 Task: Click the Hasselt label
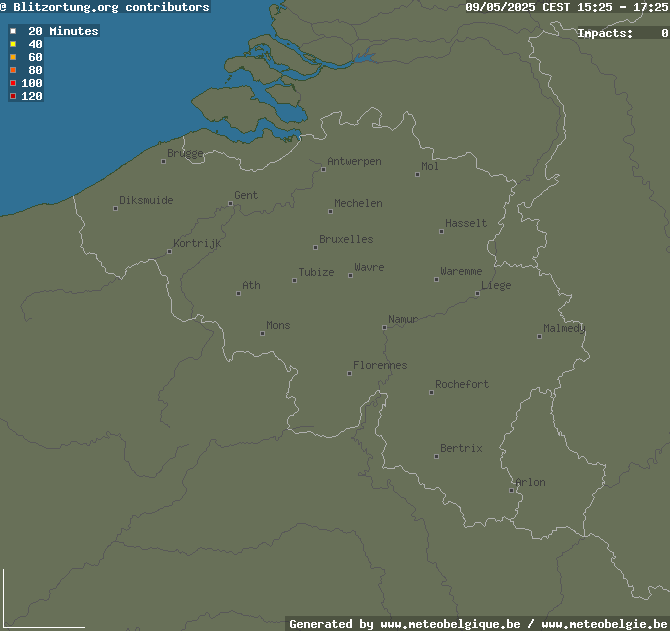click(466, 223)
